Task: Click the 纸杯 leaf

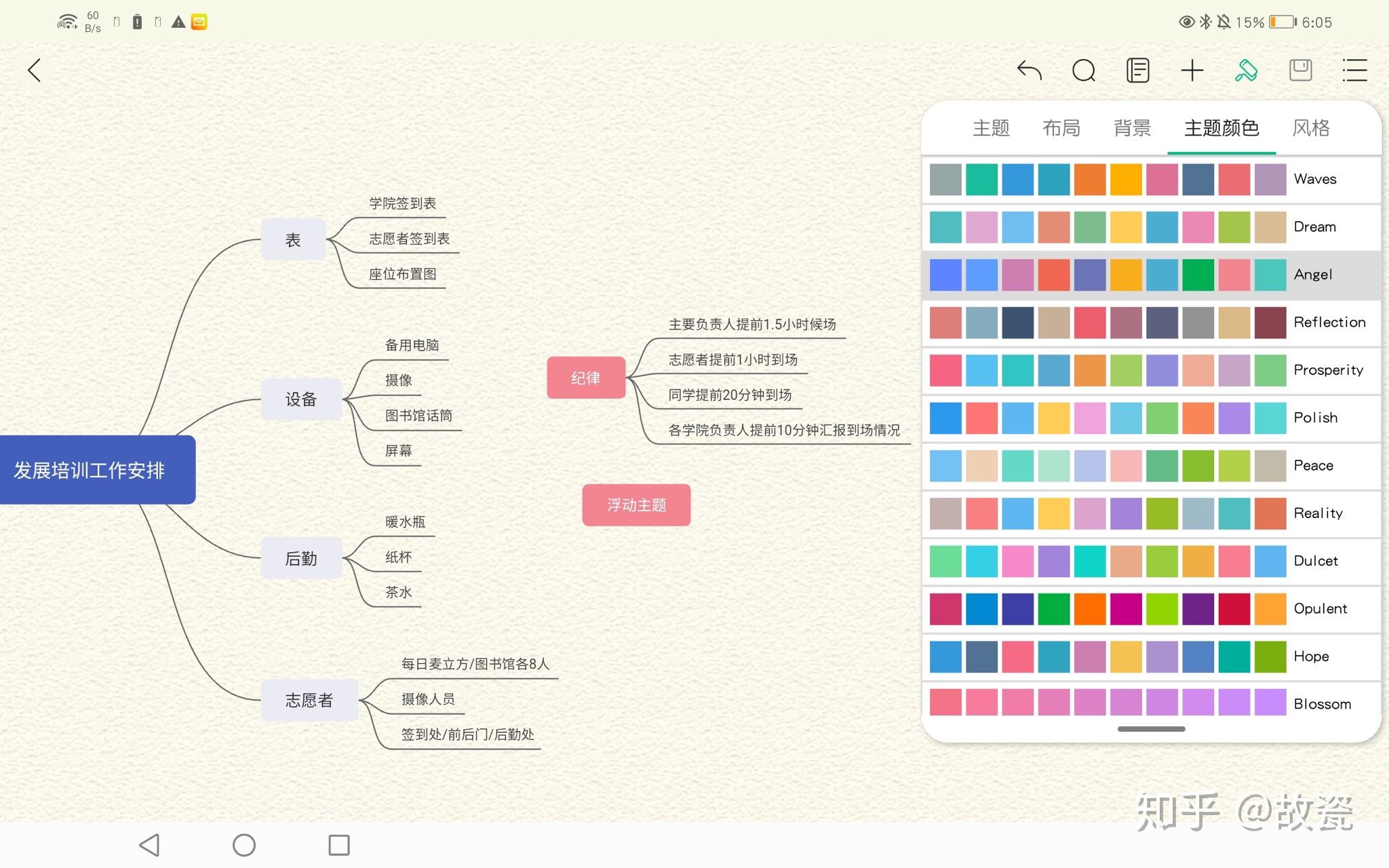Action: (x=398, y=557)
